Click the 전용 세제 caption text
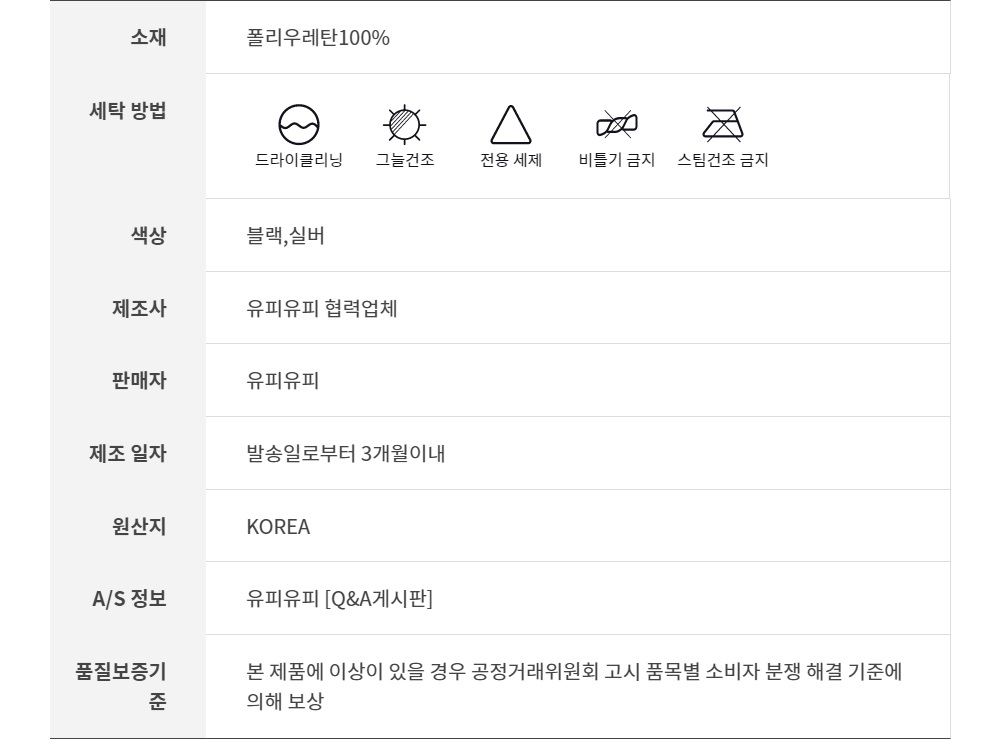This screenshot has width=1000, height=739. point(511,160)
